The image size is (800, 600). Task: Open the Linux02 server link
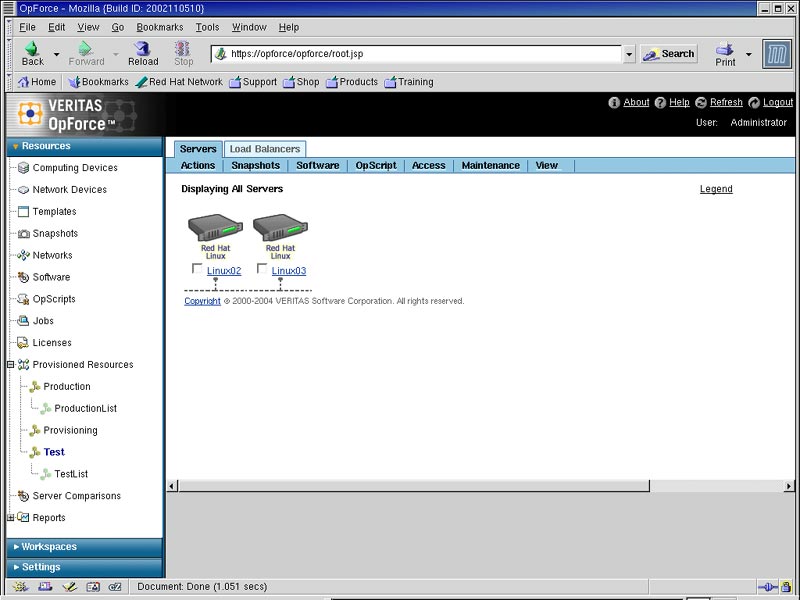pyautogui.click(x=224, y=270)
